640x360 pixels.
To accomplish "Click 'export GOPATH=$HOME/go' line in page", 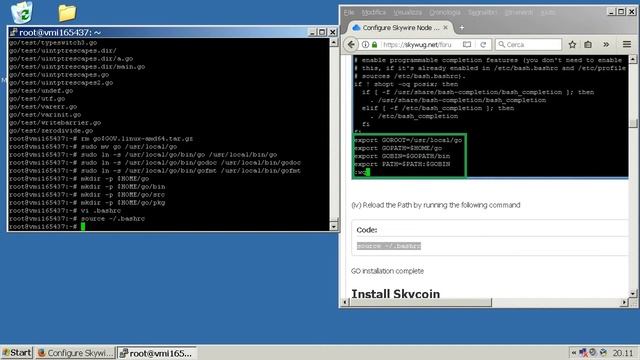I will point(398,148).
